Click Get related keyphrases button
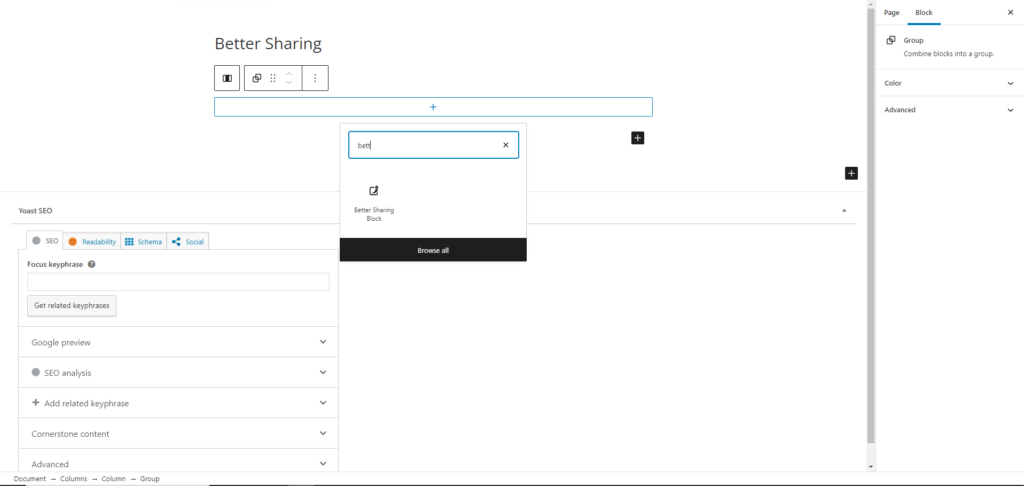1024x486 pixels. 72,306
